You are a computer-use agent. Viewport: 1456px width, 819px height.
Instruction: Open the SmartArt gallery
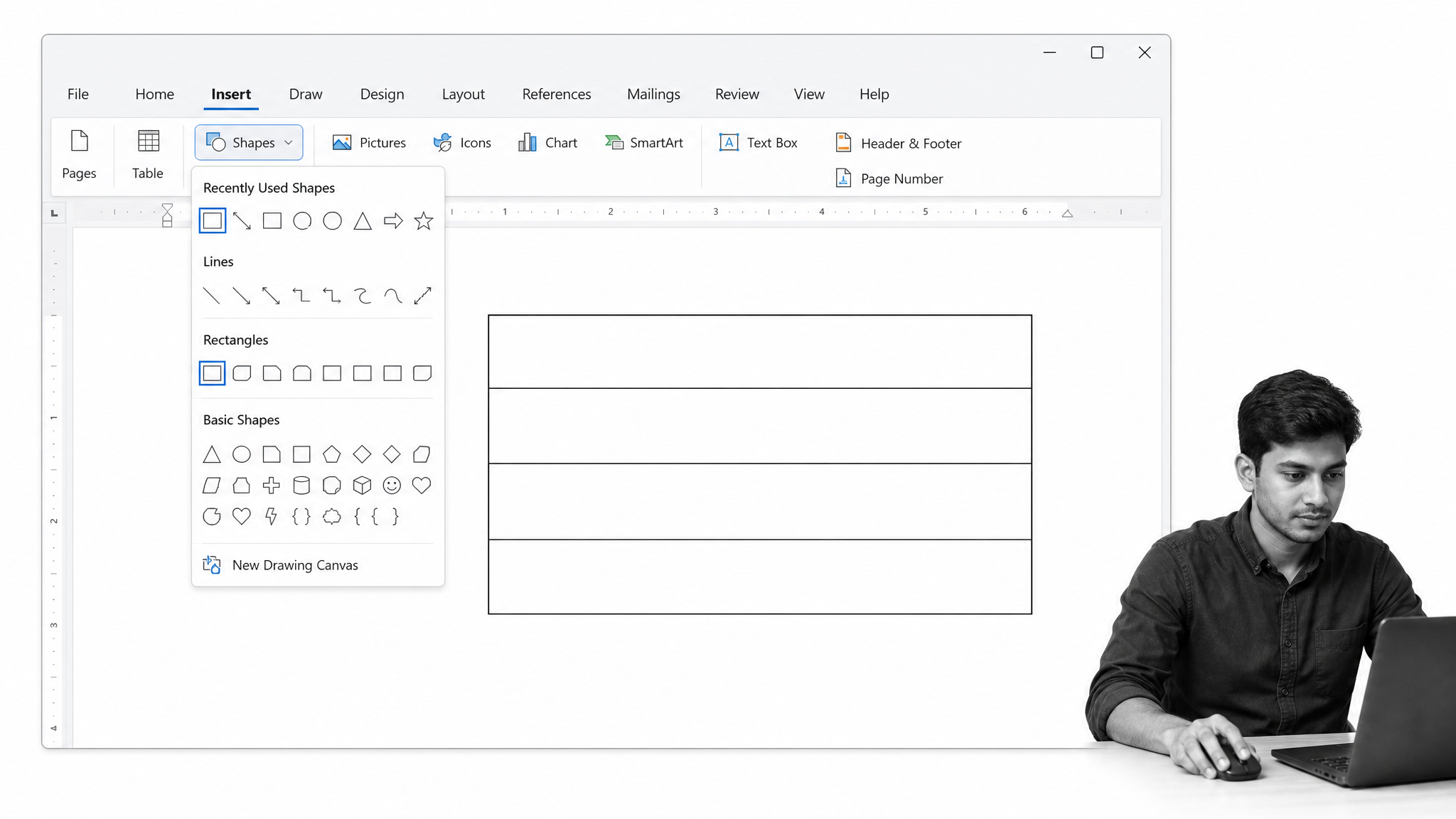(644, 143)
